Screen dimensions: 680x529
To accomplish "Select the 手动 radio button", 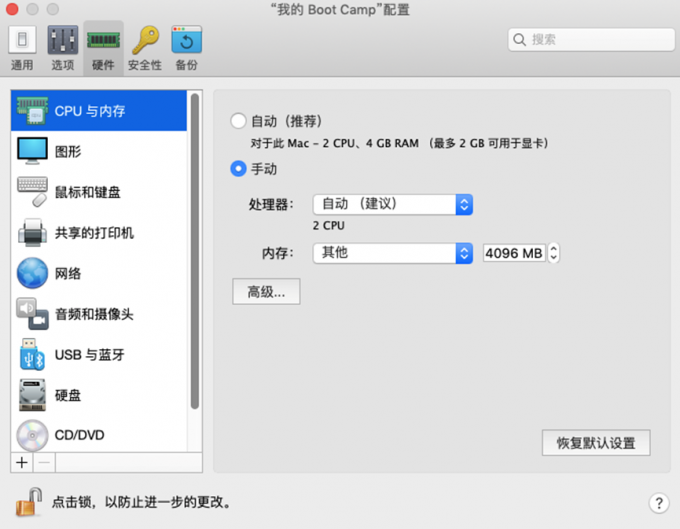I will pos(238,169).
